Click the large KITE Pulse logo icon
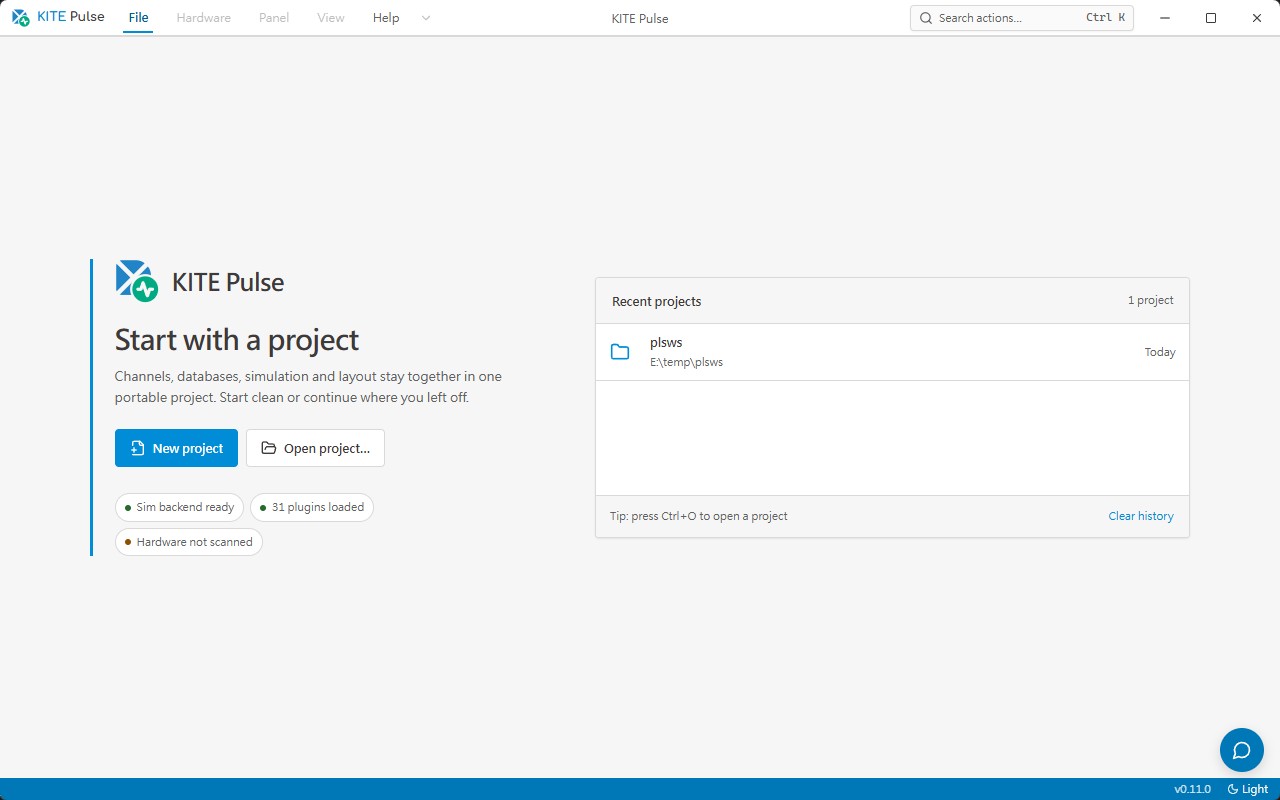Image resolution: width=1280 pixels, height=800 pixels. [x=136, y=281]
